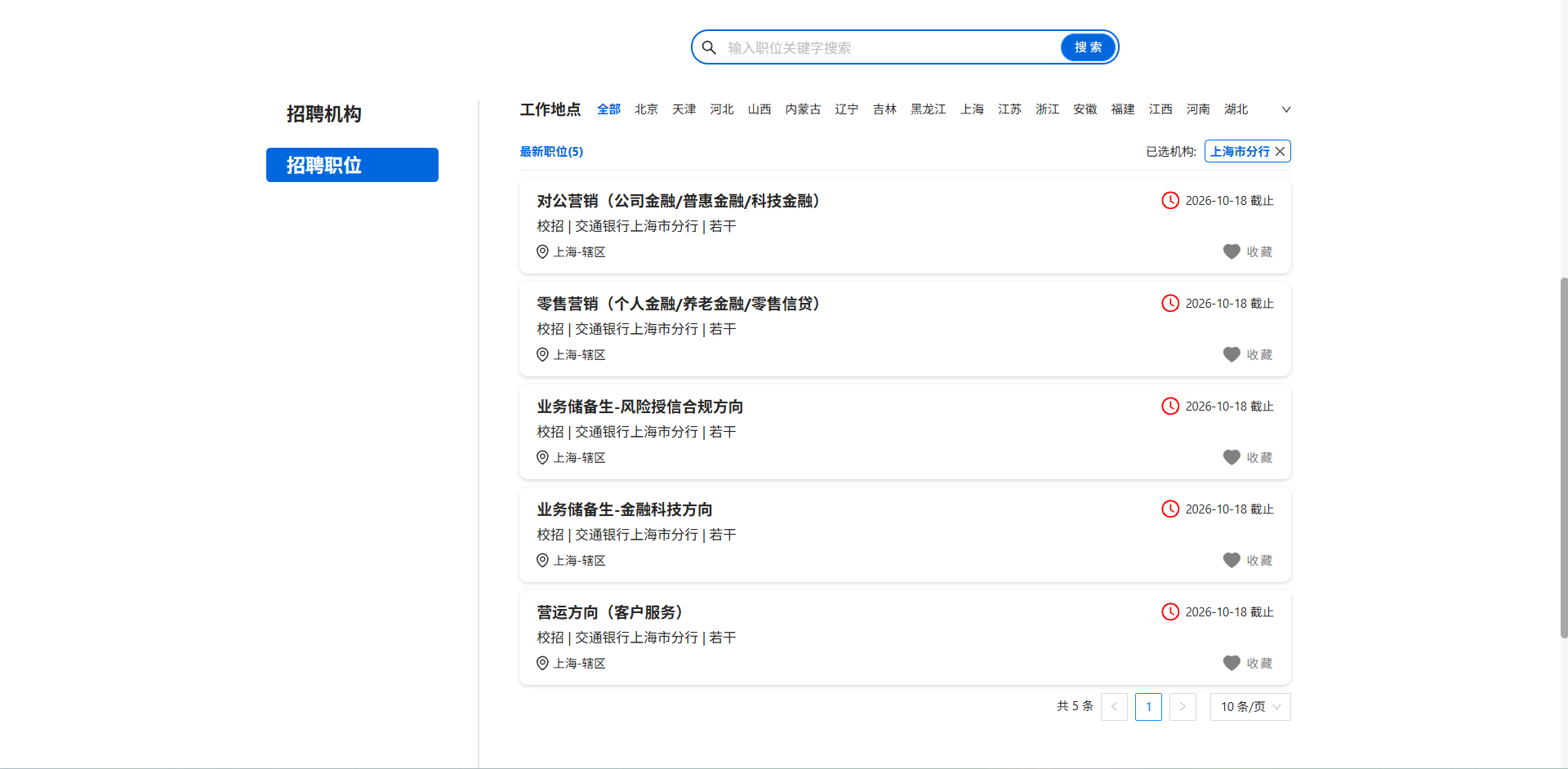Screen dimensions: 1568x769
Task: Open the 10 条/页 page size dropdown
Action: (1250, 707)
